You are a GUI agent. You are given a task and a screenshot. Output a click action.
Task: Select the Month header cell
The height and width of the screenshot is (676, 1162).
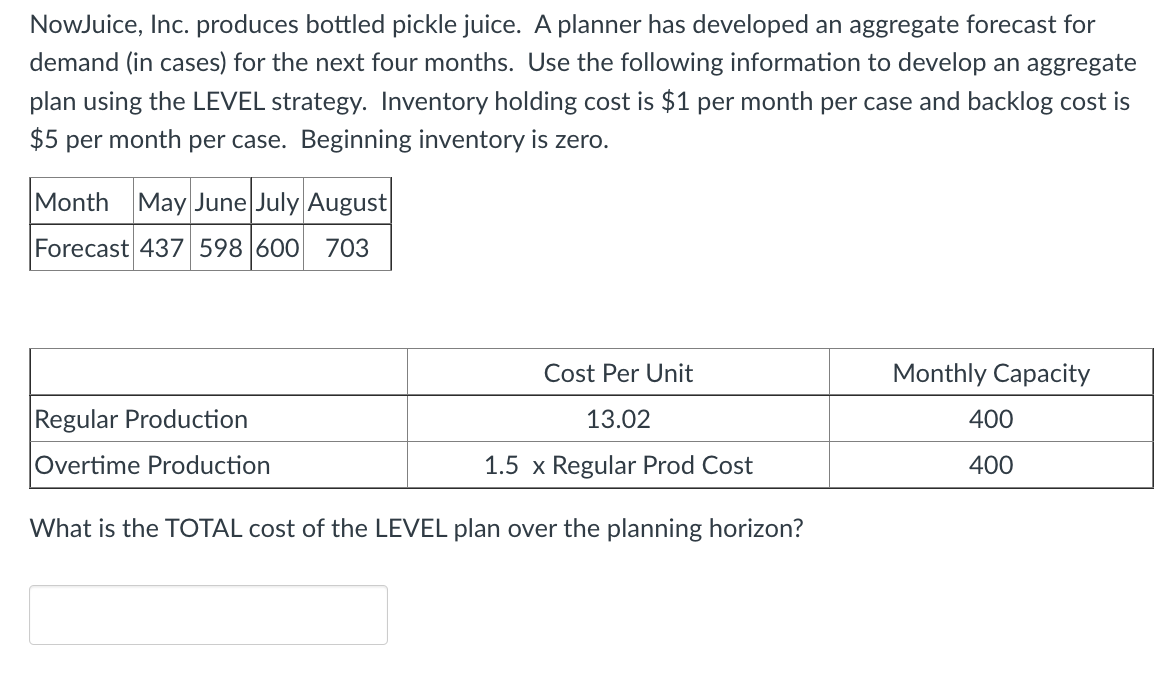[73, 202]
